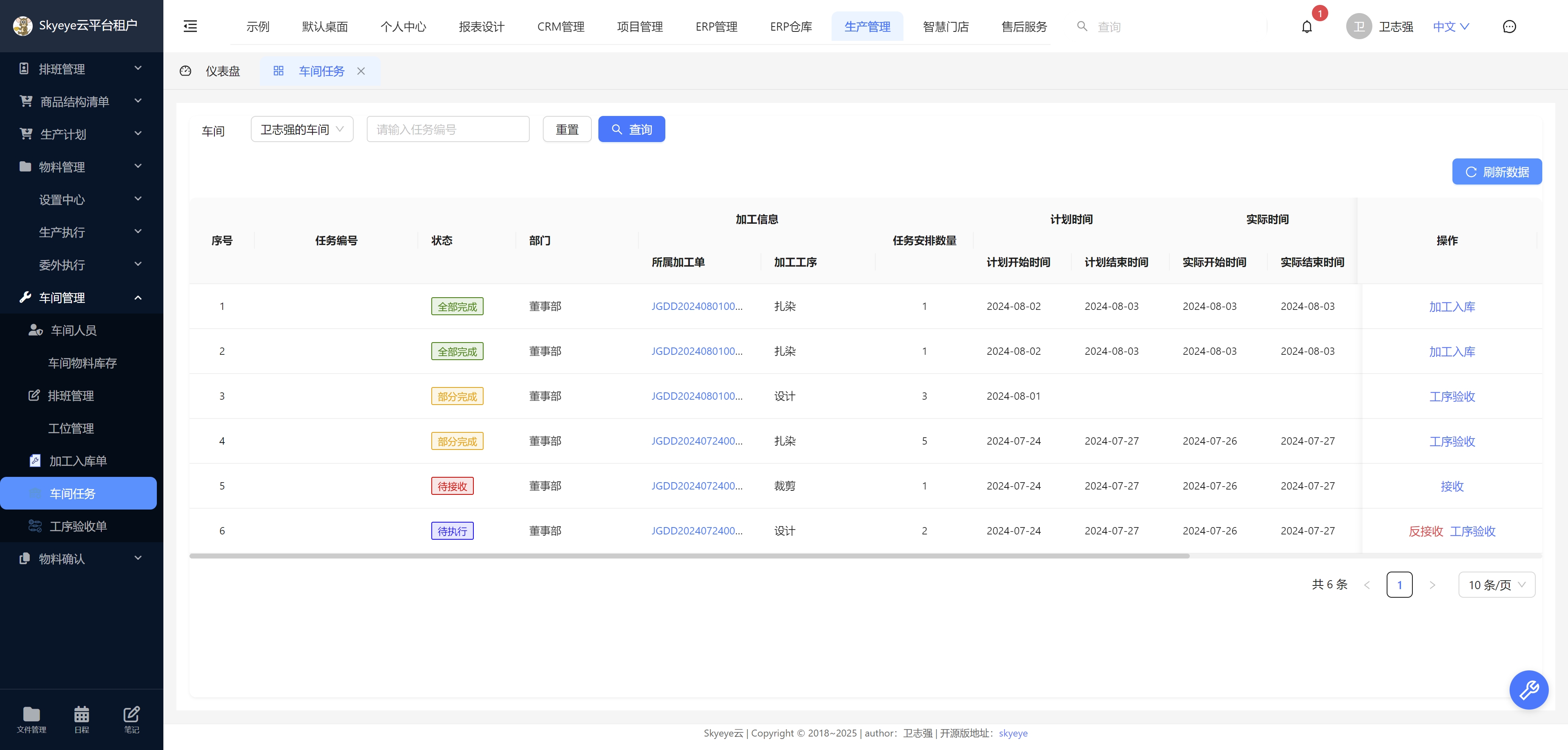Click the Skyeye owl logo

coord(22,26)
